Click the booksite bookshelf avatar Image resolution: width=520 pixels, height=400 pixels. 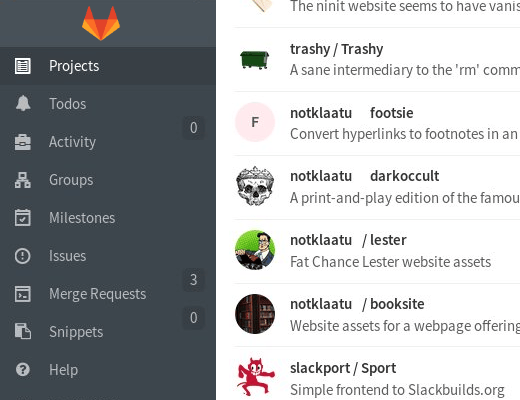click(255, 314)
